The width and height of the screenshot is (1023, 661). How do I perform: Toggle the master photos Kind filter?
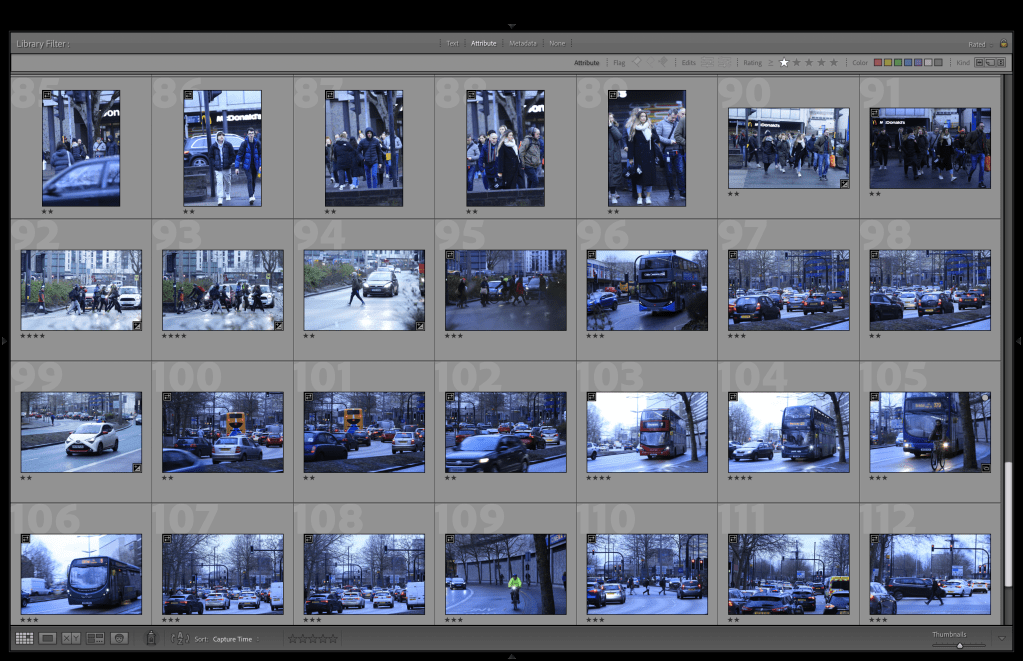[978, 63]
